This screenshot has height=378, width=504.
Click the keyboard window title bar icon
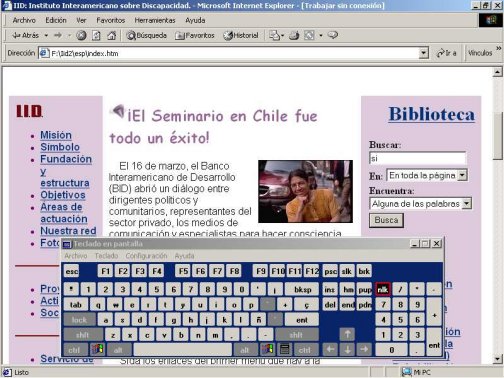67,245
